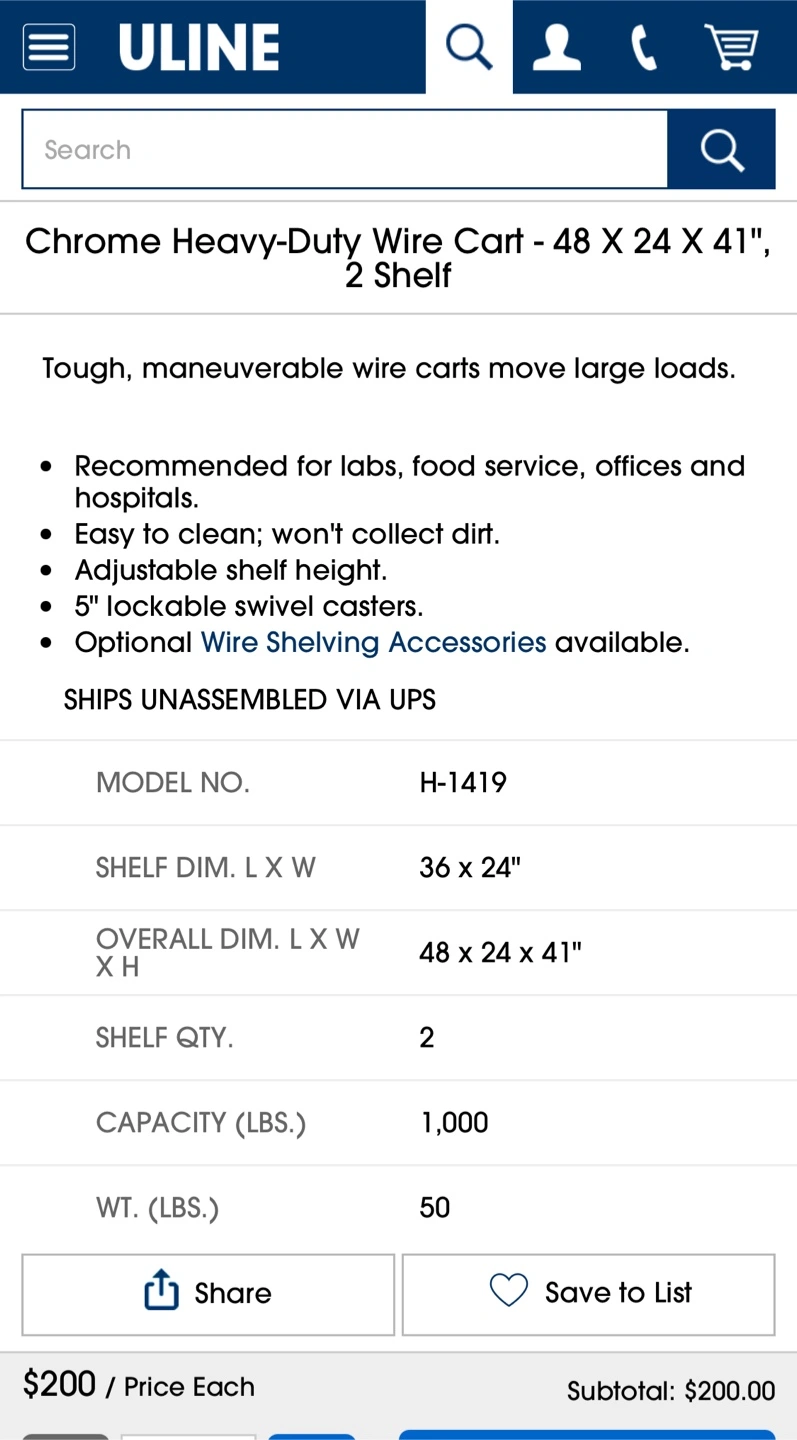
Task: Open the account profile icon
Action: click(x=556, y=47)
